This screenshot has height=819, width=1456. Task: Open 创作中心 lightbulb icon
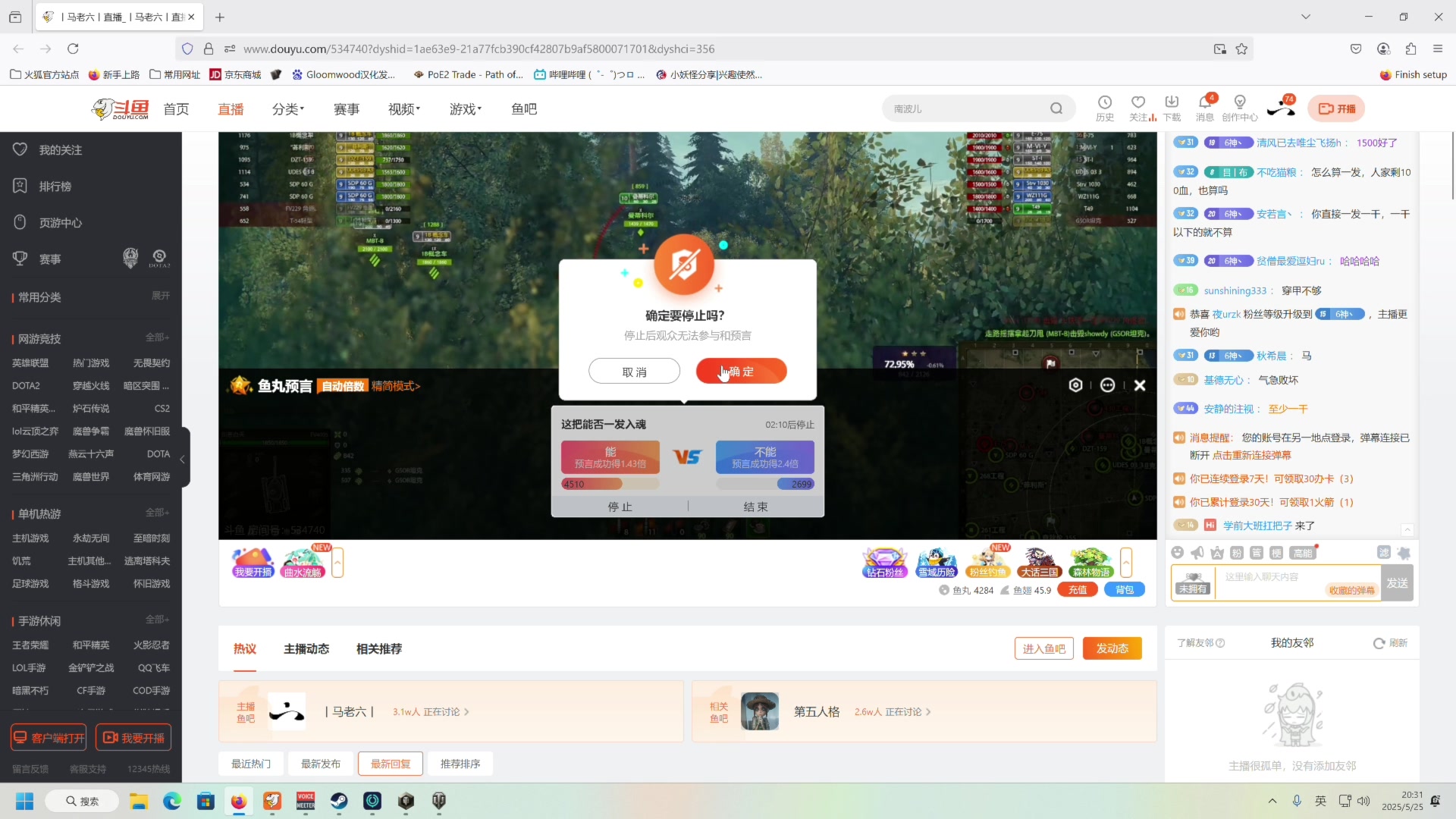click(1240, 108)
